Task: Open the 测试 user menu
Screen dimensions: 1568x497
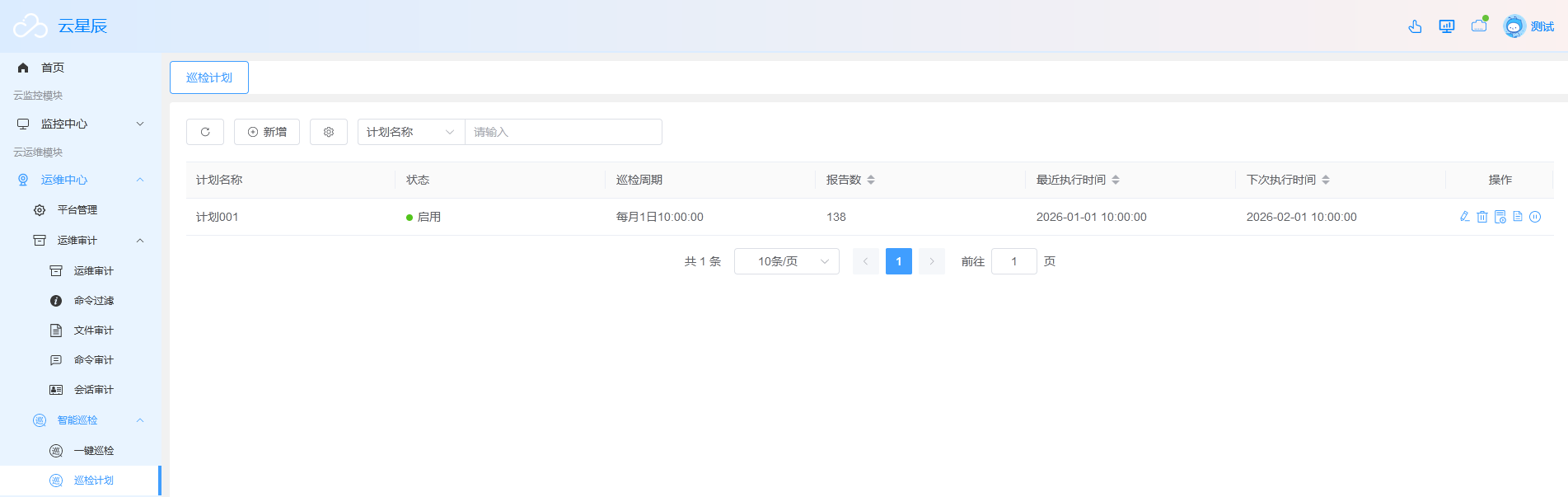Action: 1542,26
